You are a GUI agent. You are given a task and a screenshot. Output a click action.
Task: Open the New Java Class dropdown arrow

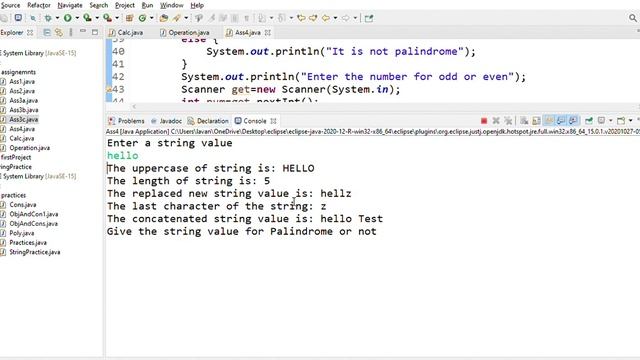(151, 18)
